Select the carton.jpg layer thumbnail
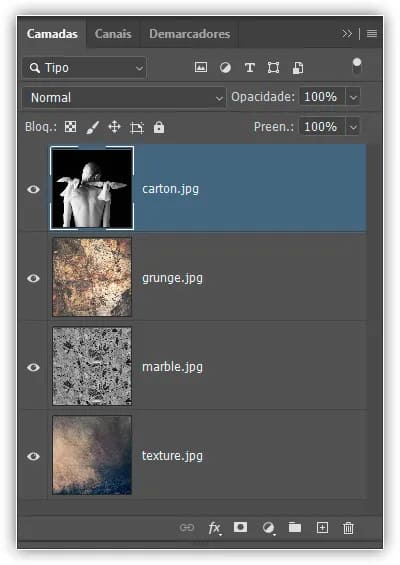The image size is (400, 565). point(92,188)
